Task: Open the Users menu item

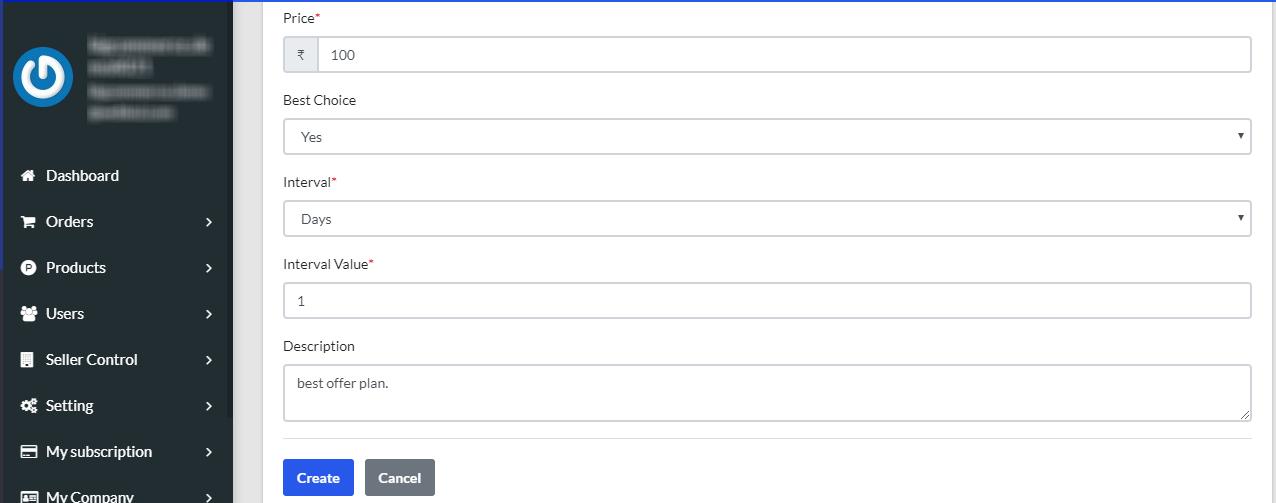Action: (65, 314)
